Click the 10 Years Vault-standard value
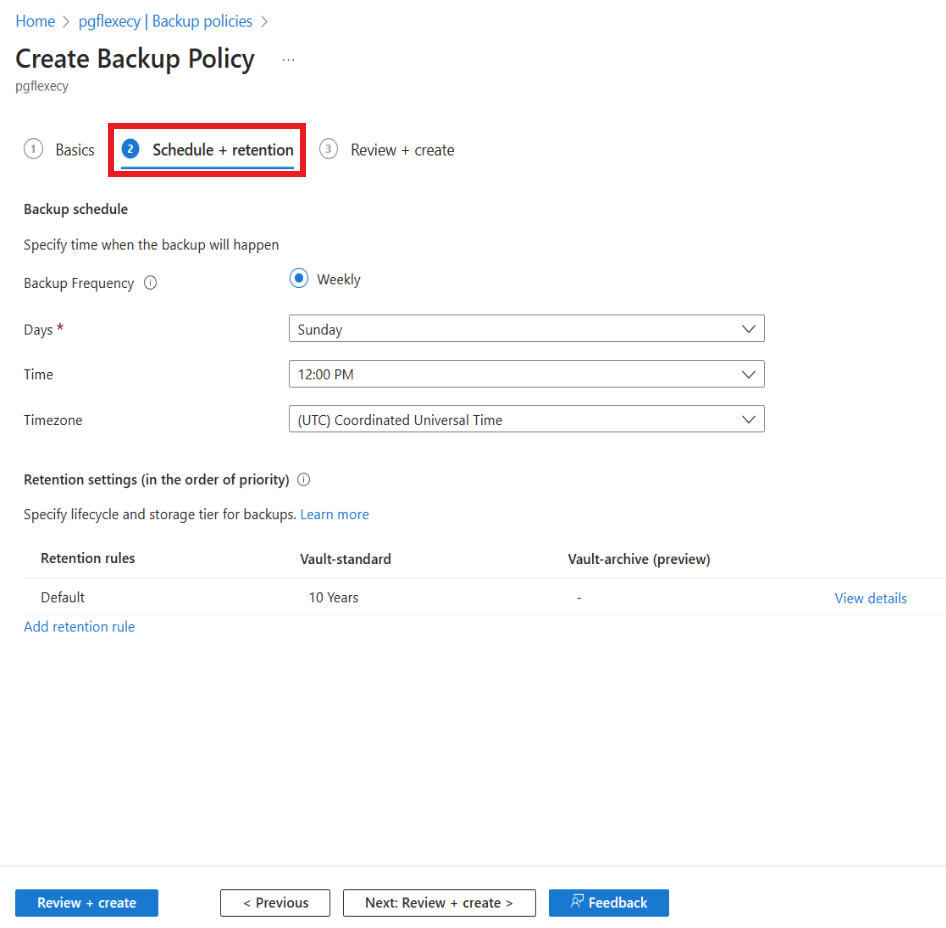946x928 pixels. [x=334, y=597]
